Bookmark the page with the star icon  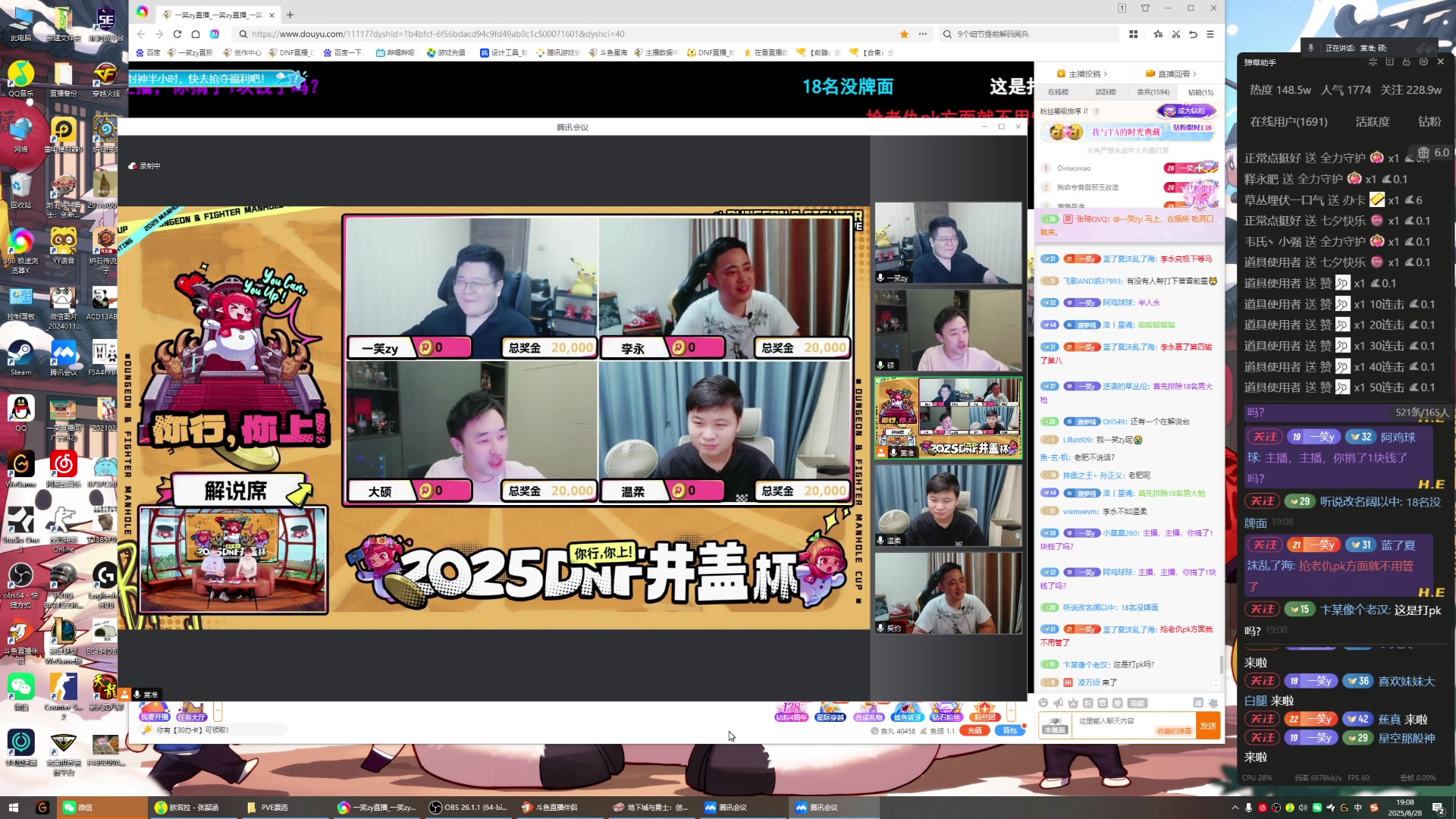click(904, 34)
